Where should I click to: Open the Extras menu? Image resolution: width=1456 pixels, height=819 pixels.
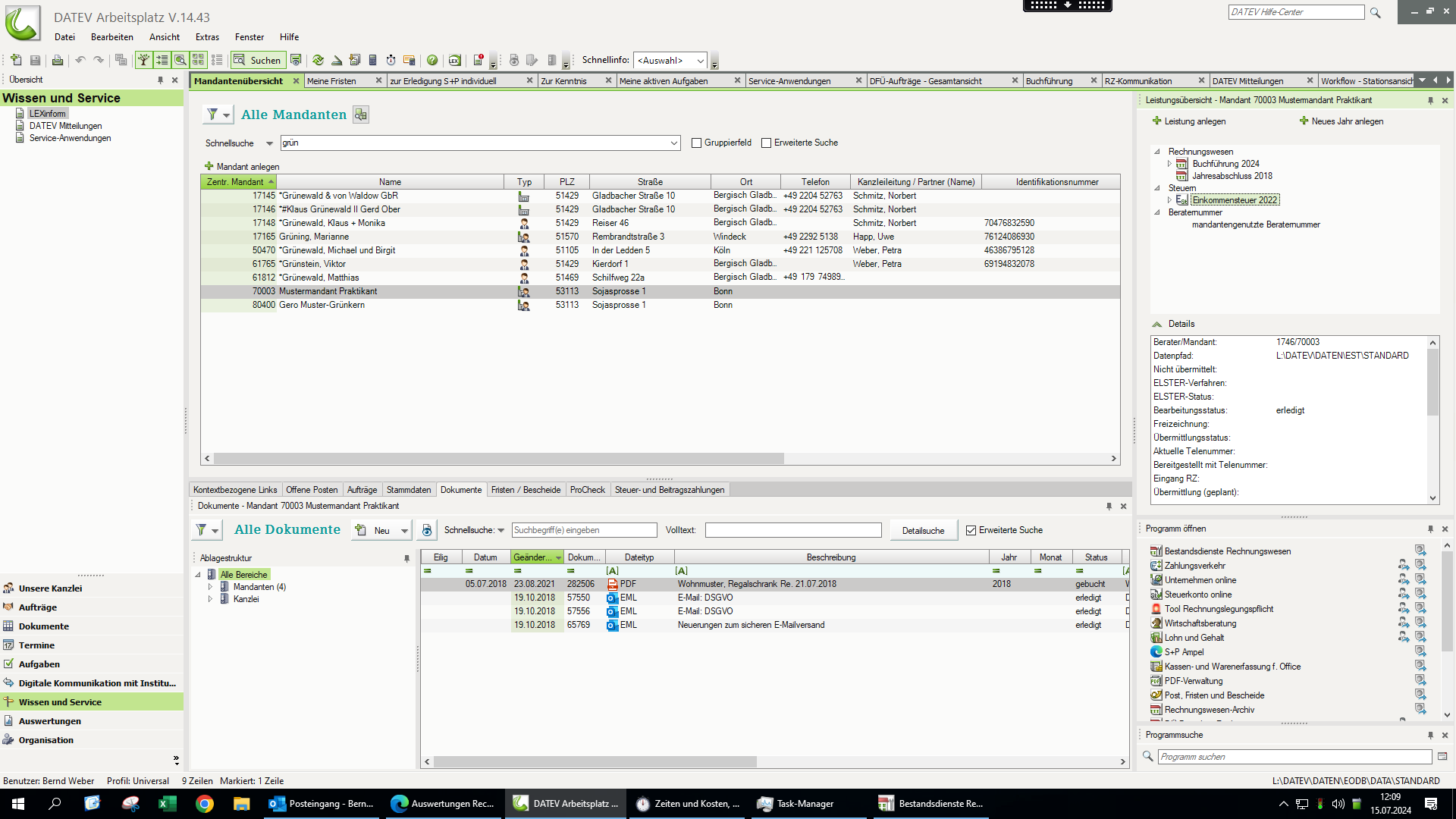pyautogui.click(x=206, y=37)
